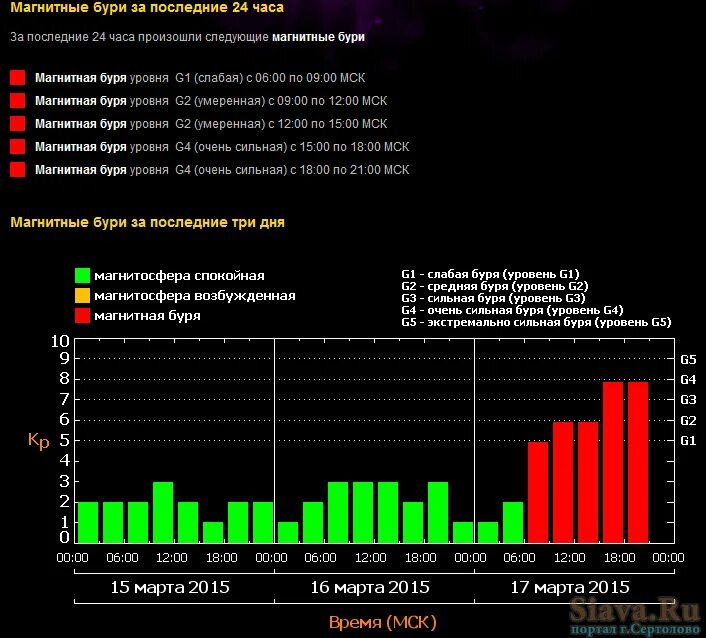Click heading 'Магнитные бури за последние три дня'
This screenshot has height=638, width=706.
click(x=147, y=222)
